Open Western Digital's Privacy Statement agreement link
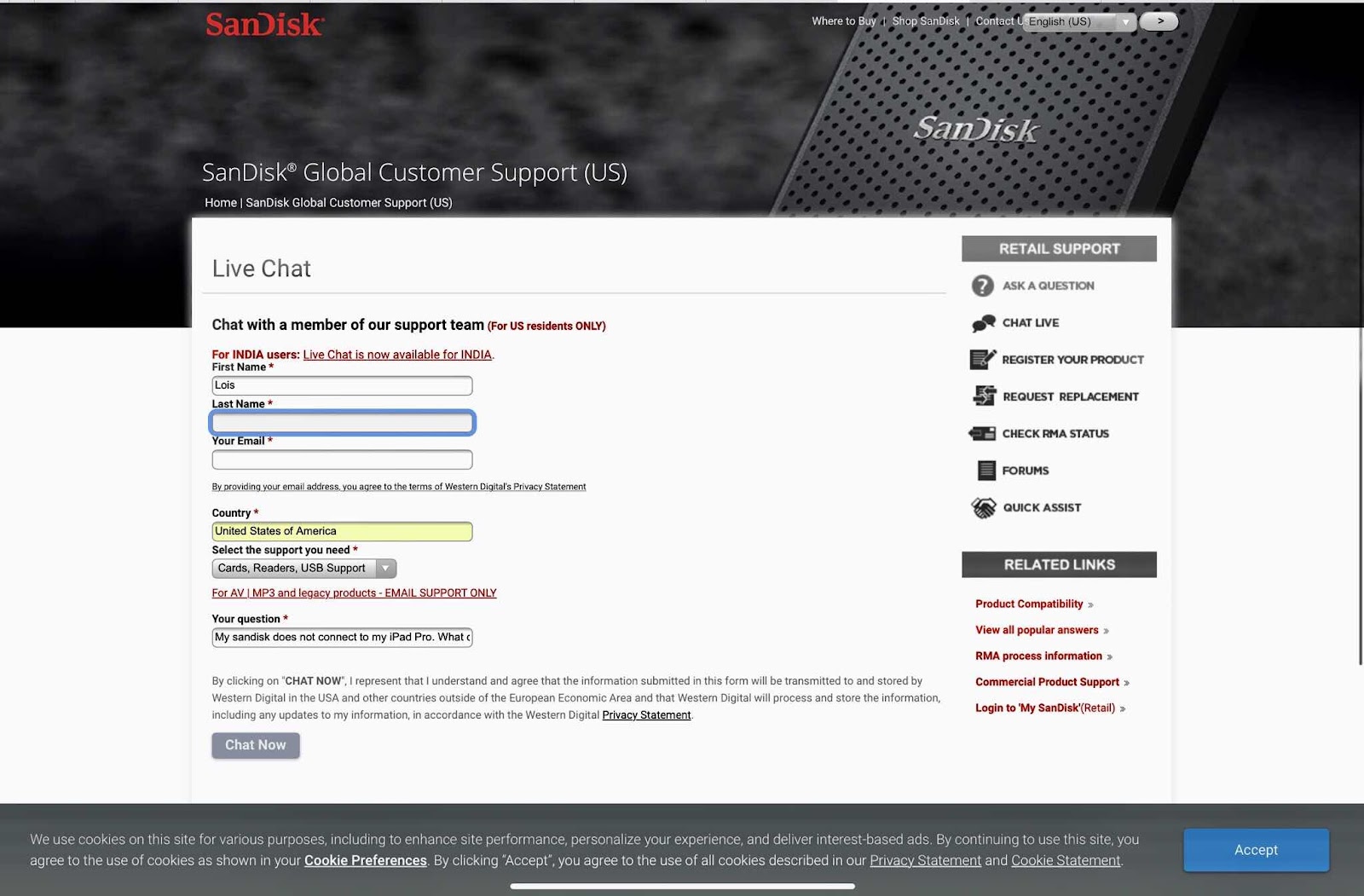The image size is (1364, 896). [399, 487]
